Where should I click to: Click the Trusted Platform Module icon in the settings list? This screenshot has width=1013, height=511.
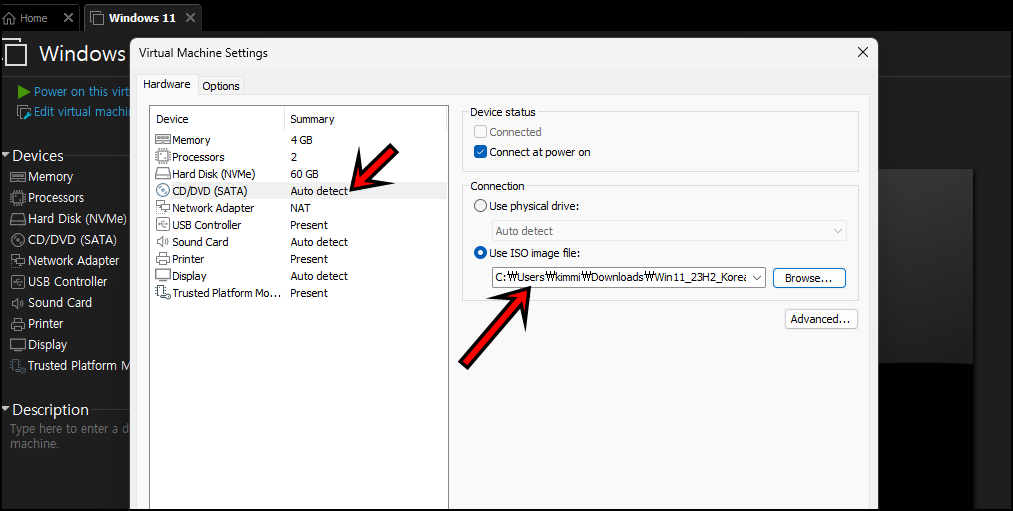(163, 293)
